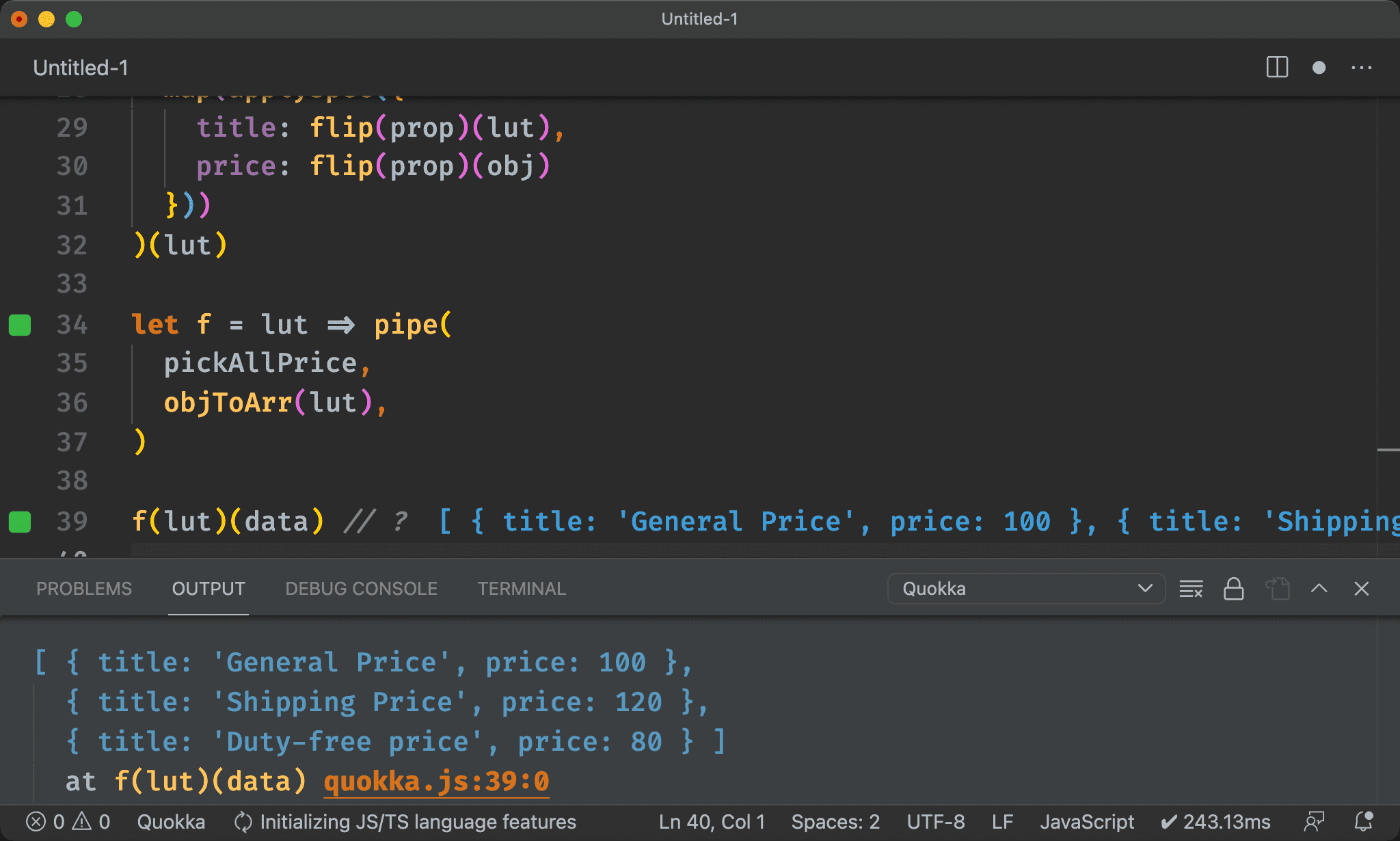Split the editor to the right

tap(1277, 68)
